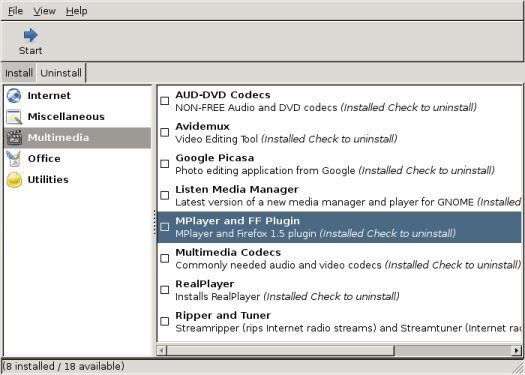
Task: Pick the Utilities category label
Action: pyautogui.click(x=48, y=180)
